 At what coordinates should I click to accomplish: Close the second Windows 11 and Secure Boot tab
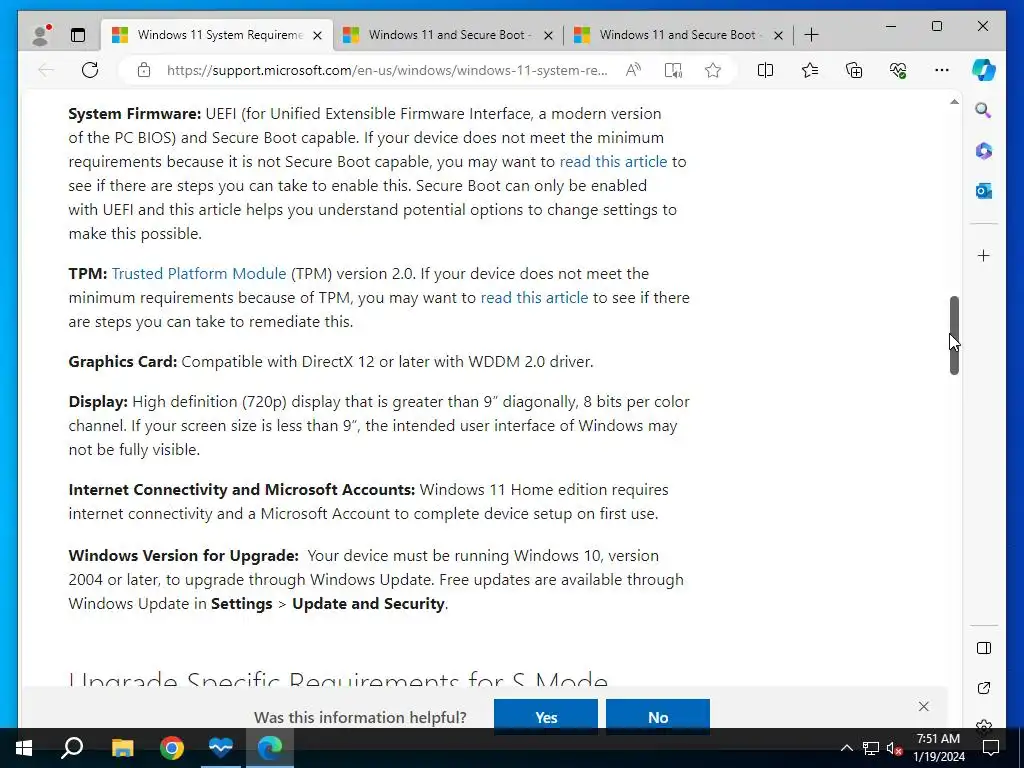549,35
